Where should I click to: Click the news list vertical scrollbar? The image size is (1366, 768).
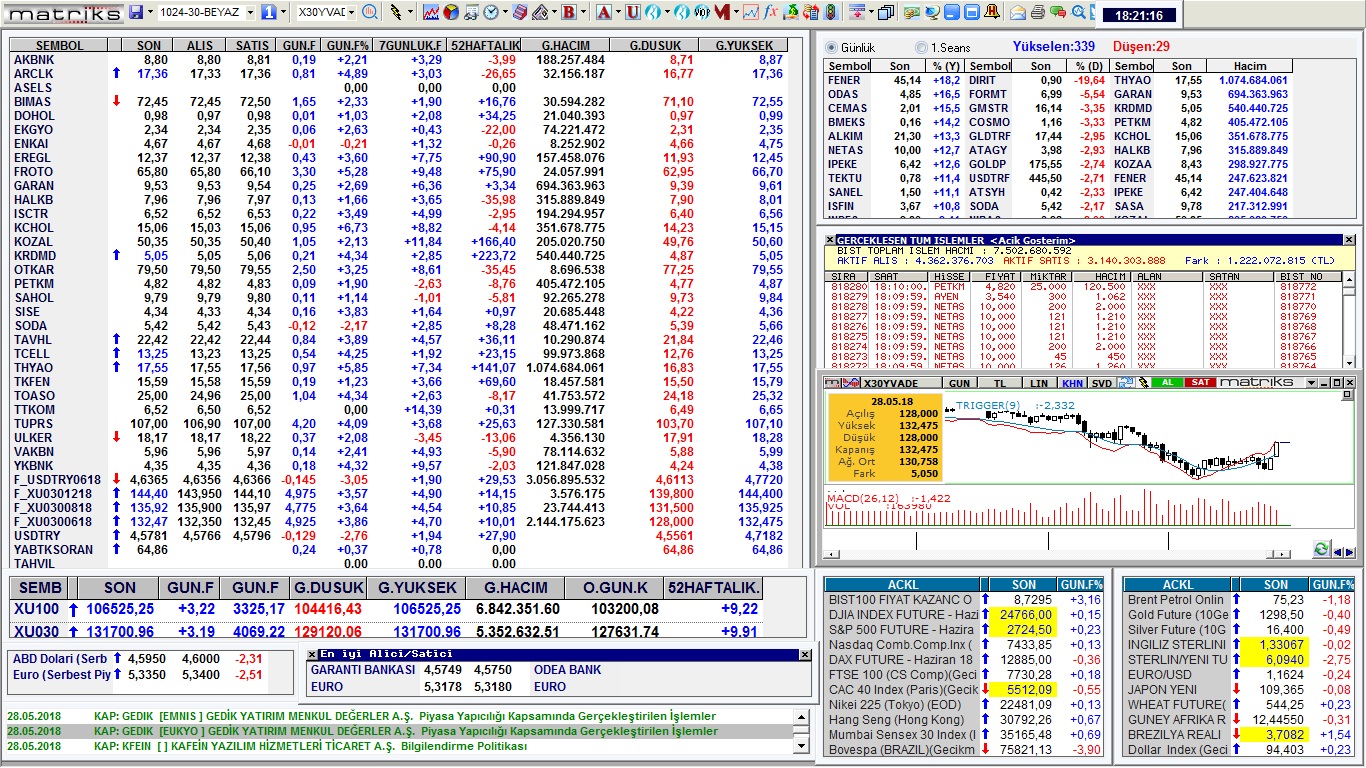(x=800, y=731)
